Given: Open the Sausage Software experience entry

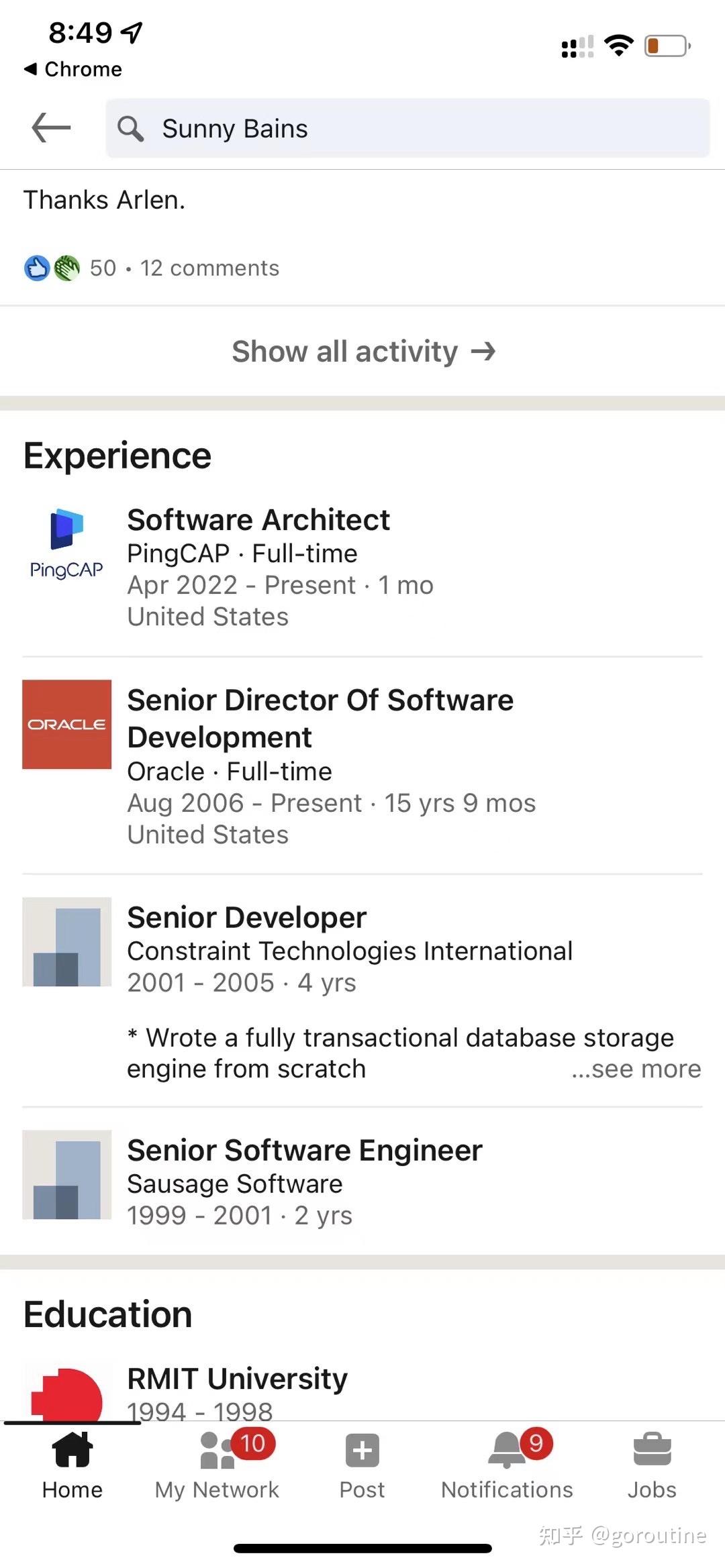Looking at the screenshot, I should 304,1149.
